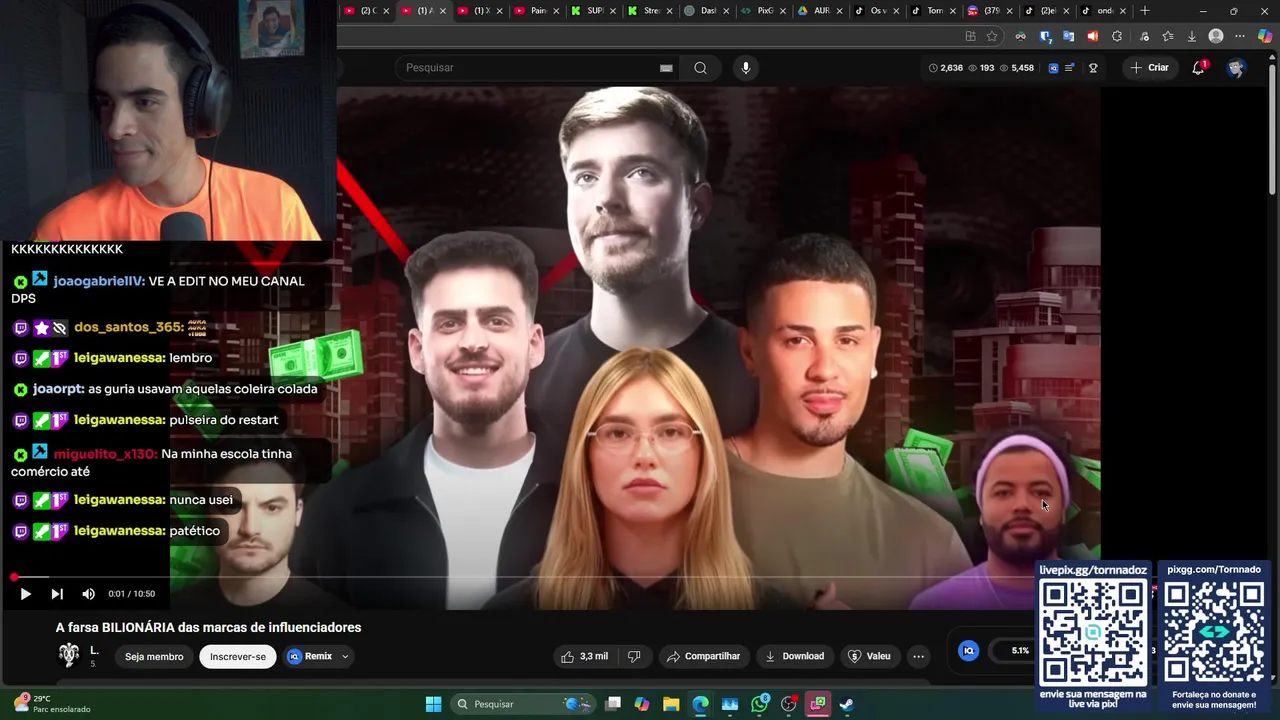1280x720 pixels.
Task: Click the pixgg.com/Tornnado QR code
Action: pos(1214,631)
